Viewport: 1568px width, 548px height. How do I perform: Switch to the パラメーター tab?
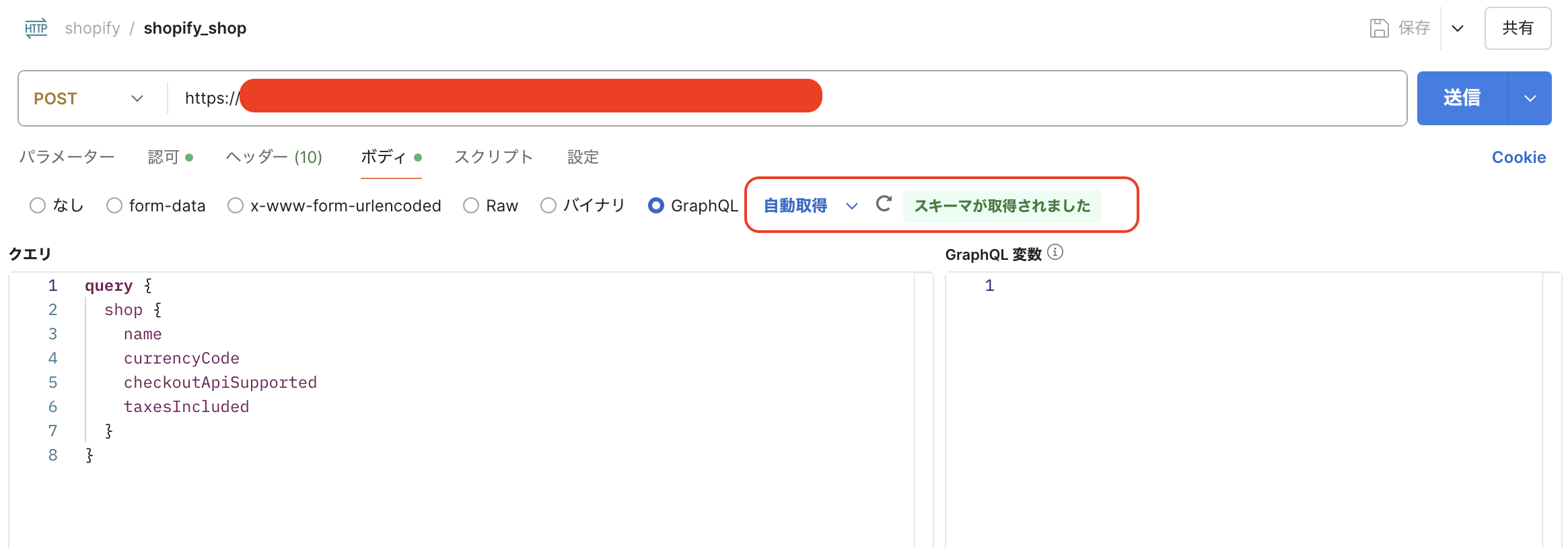click(67, 157)
